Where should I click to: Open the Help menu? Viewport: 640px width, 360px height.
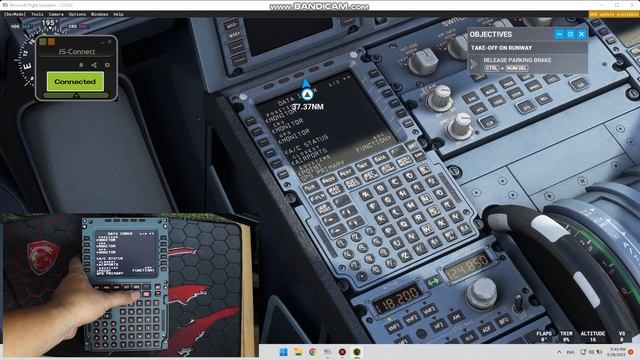click(x=118, y=14)
